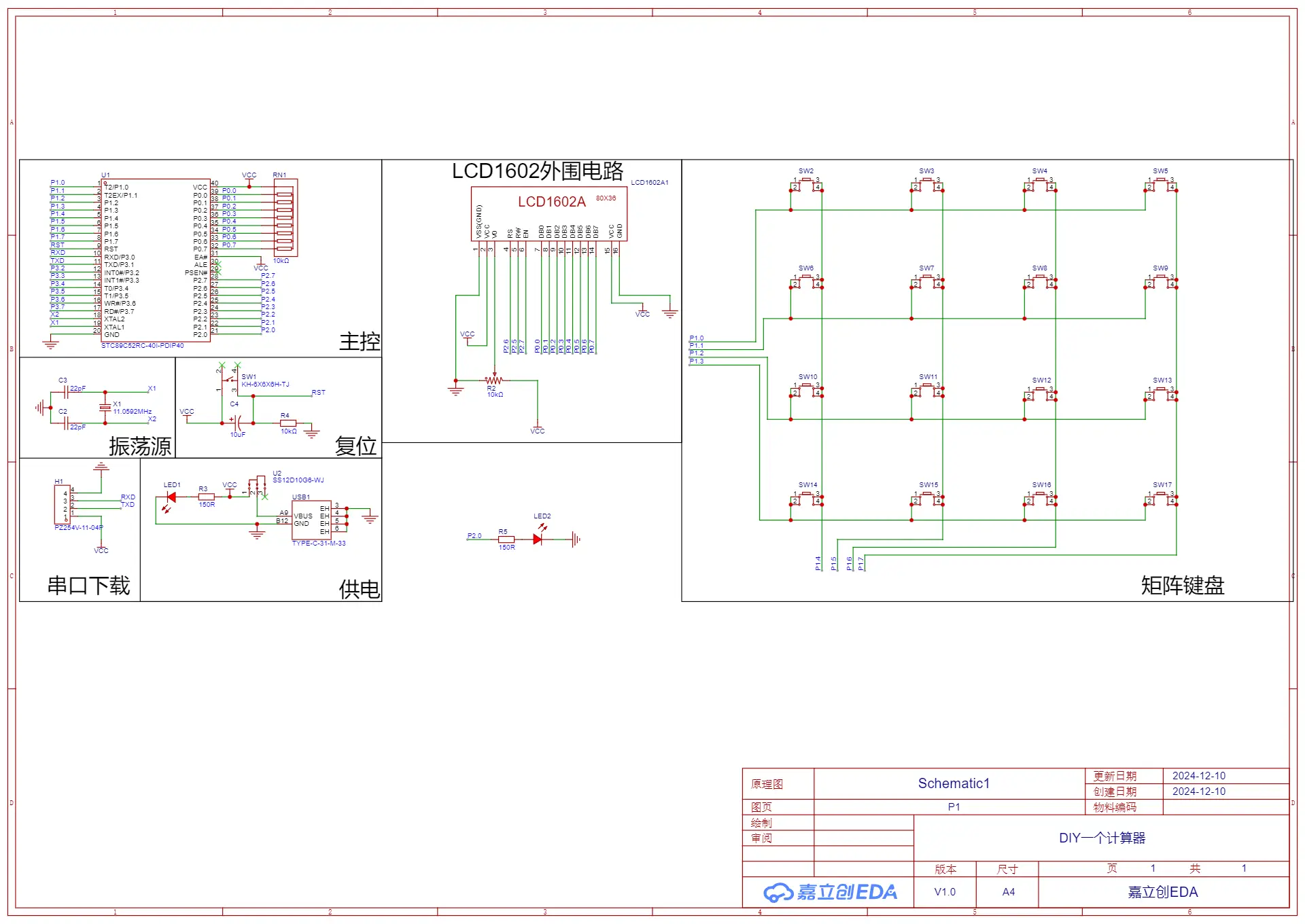
Task: Select the P2.0 net label near R5
Action: pyautogui.click(x=474, y=536)
